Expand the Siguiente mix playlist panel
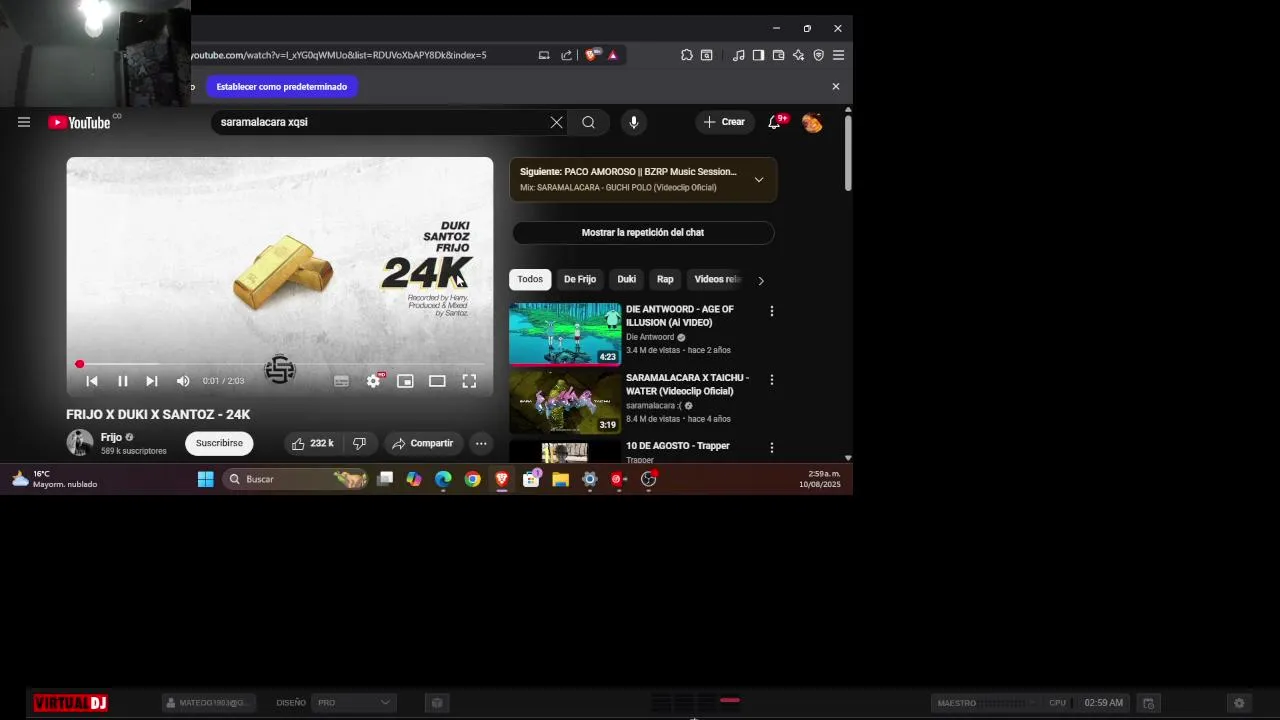Screen dimensions: 1280x720 tap(758, 180)
